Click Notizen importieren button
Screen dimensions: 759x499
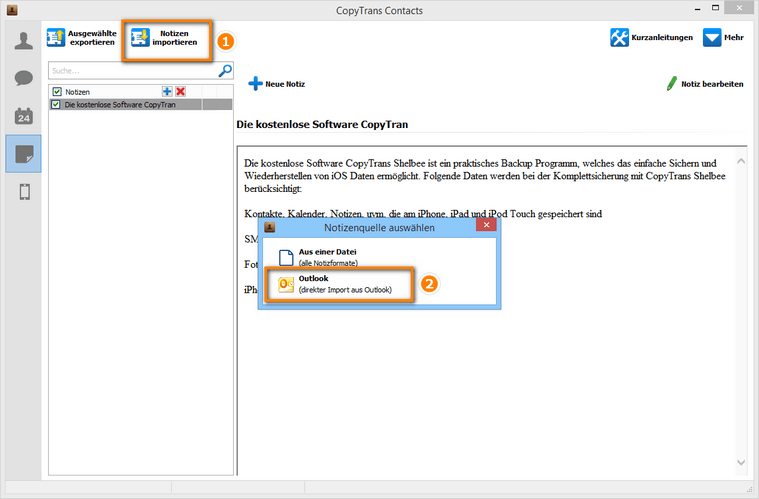tap(165, 38)
